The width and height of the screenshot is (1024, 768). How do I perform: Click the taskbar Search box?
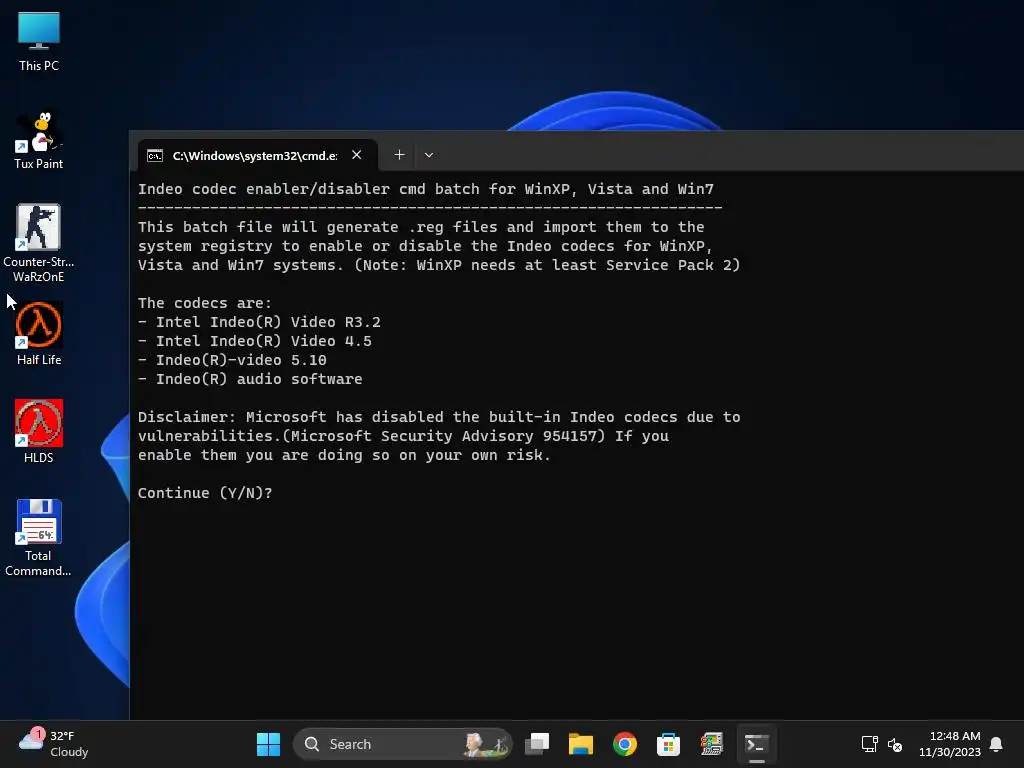tap(402, 744)
